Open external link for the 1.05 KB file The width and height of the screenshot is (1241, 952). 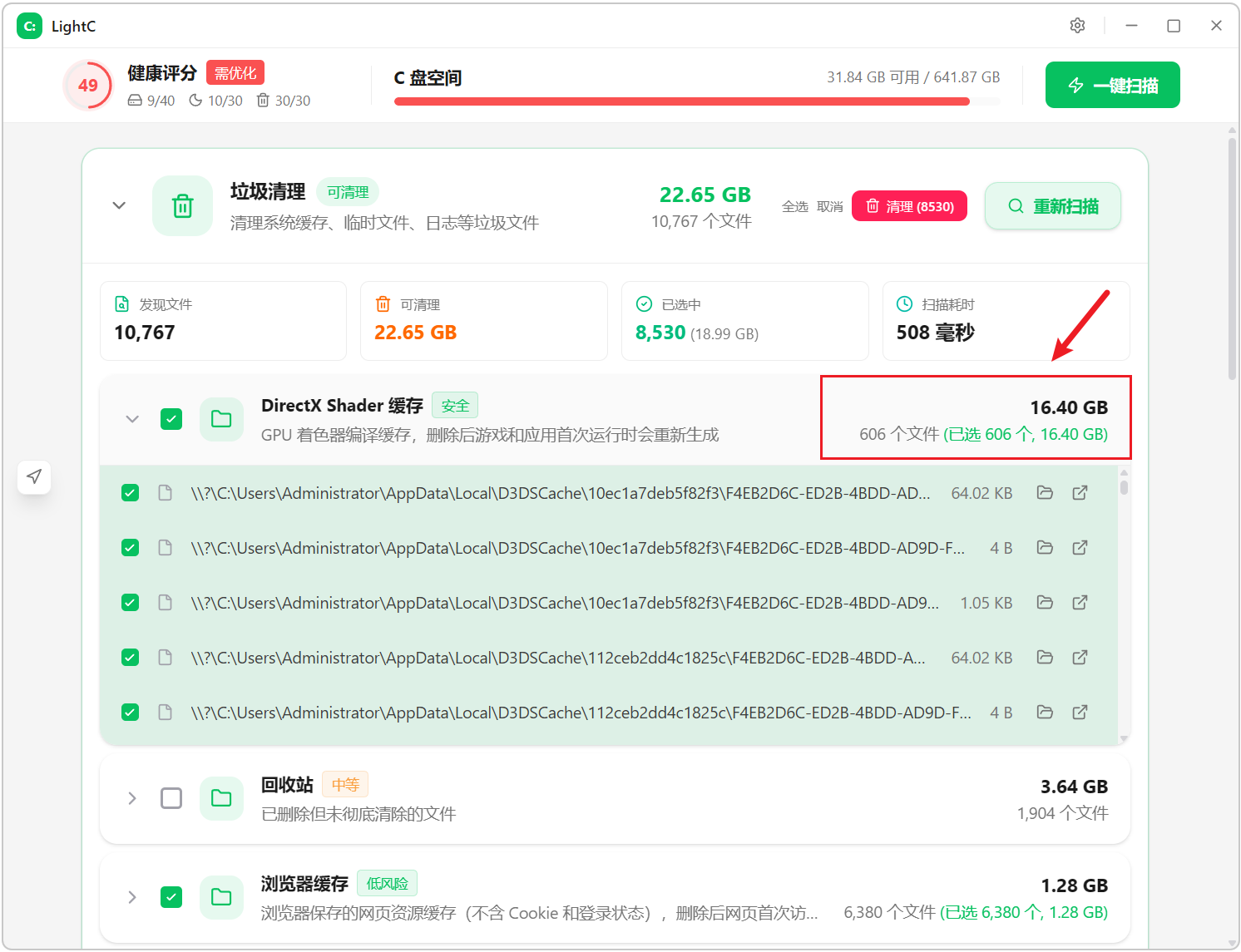[x=1080, y=603]
